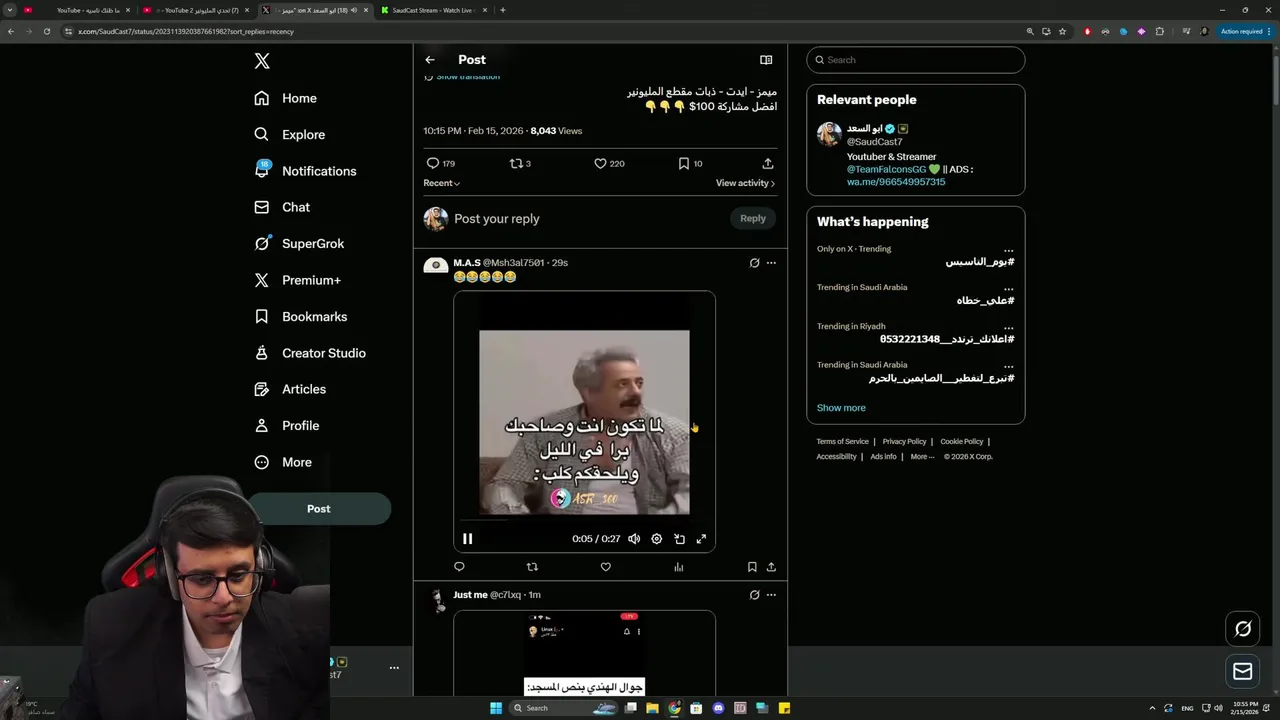Screen dimensions: 1280x720
Task: Open more options on M.A.S reply
Action: tap(771, 263)
